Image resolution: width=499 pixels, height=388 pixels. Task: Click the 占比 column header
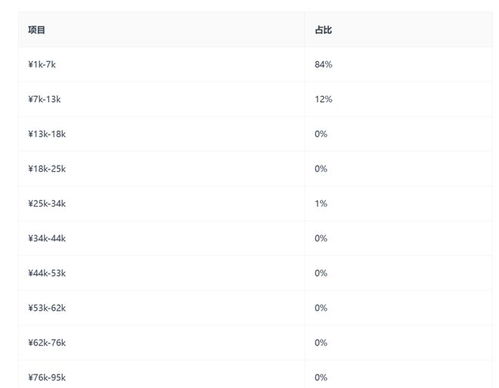tap(323, 30)
